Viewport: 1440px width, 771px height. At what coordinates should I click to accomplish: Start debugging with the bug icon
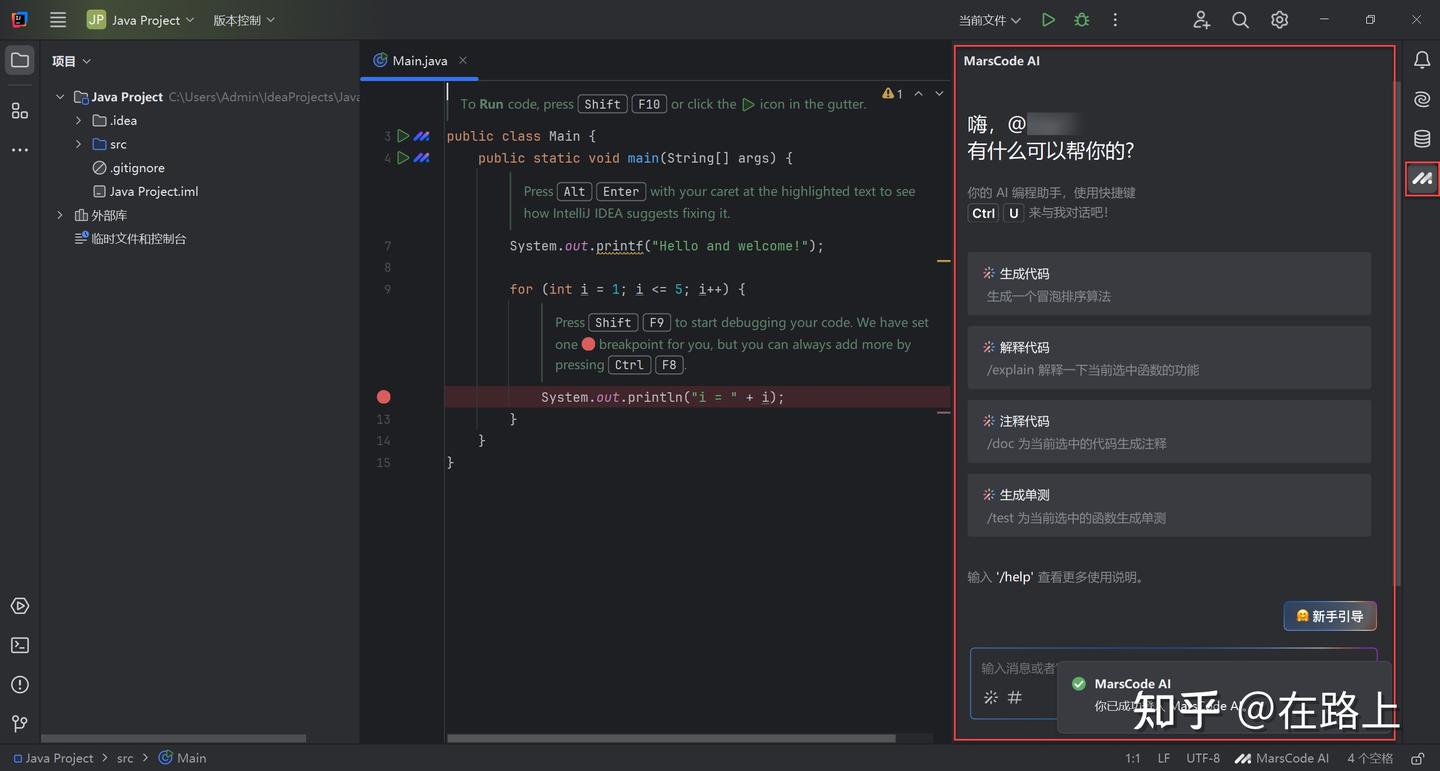coord(1081,19)
